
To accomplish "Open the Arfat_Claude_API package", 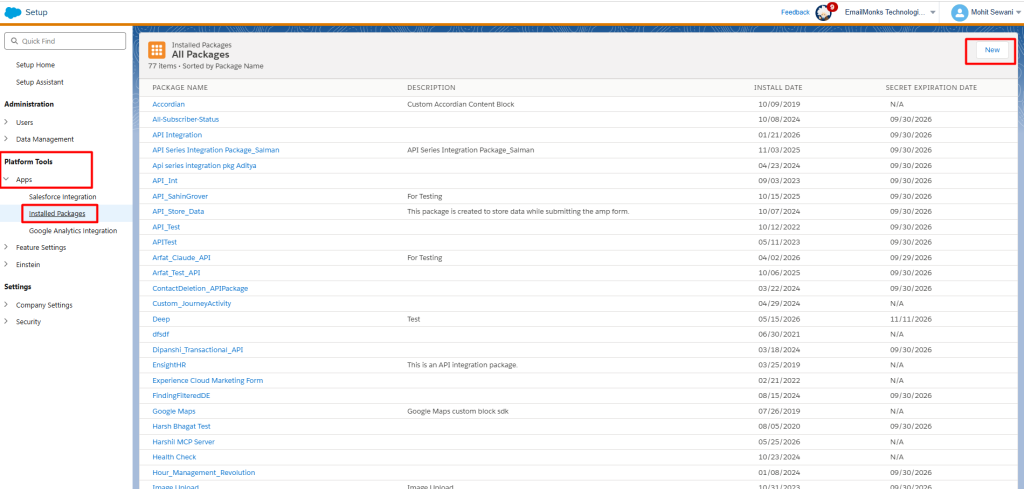I will [x=182, y=258].
